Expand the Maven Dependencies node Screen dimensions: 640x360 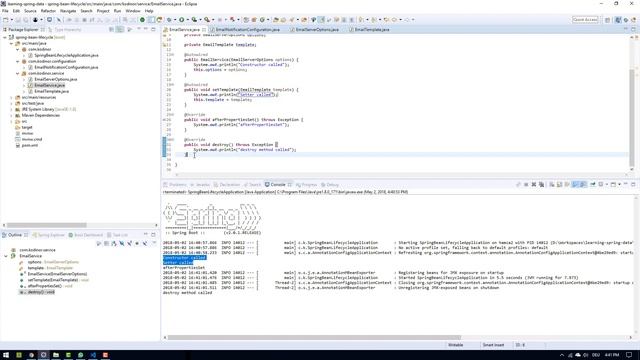point(11,116)
